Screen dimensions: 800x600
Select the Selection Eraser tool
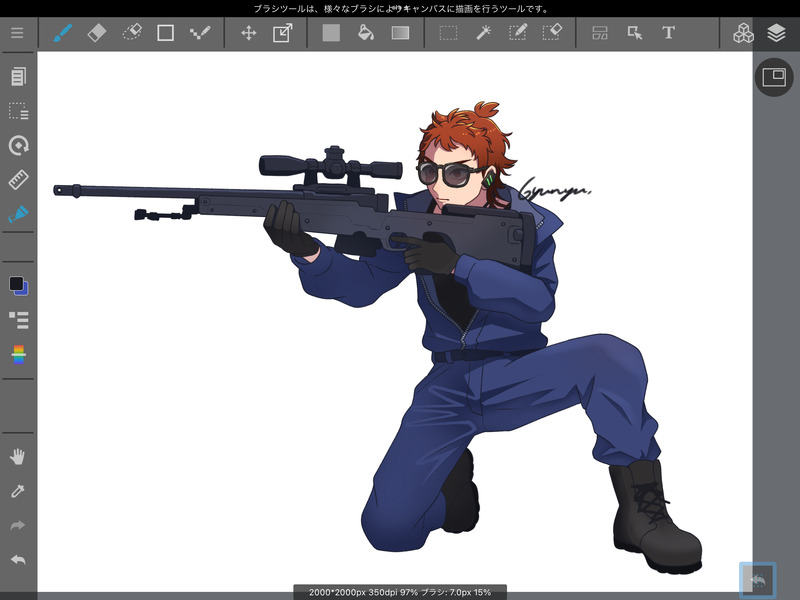pos(552,33)
